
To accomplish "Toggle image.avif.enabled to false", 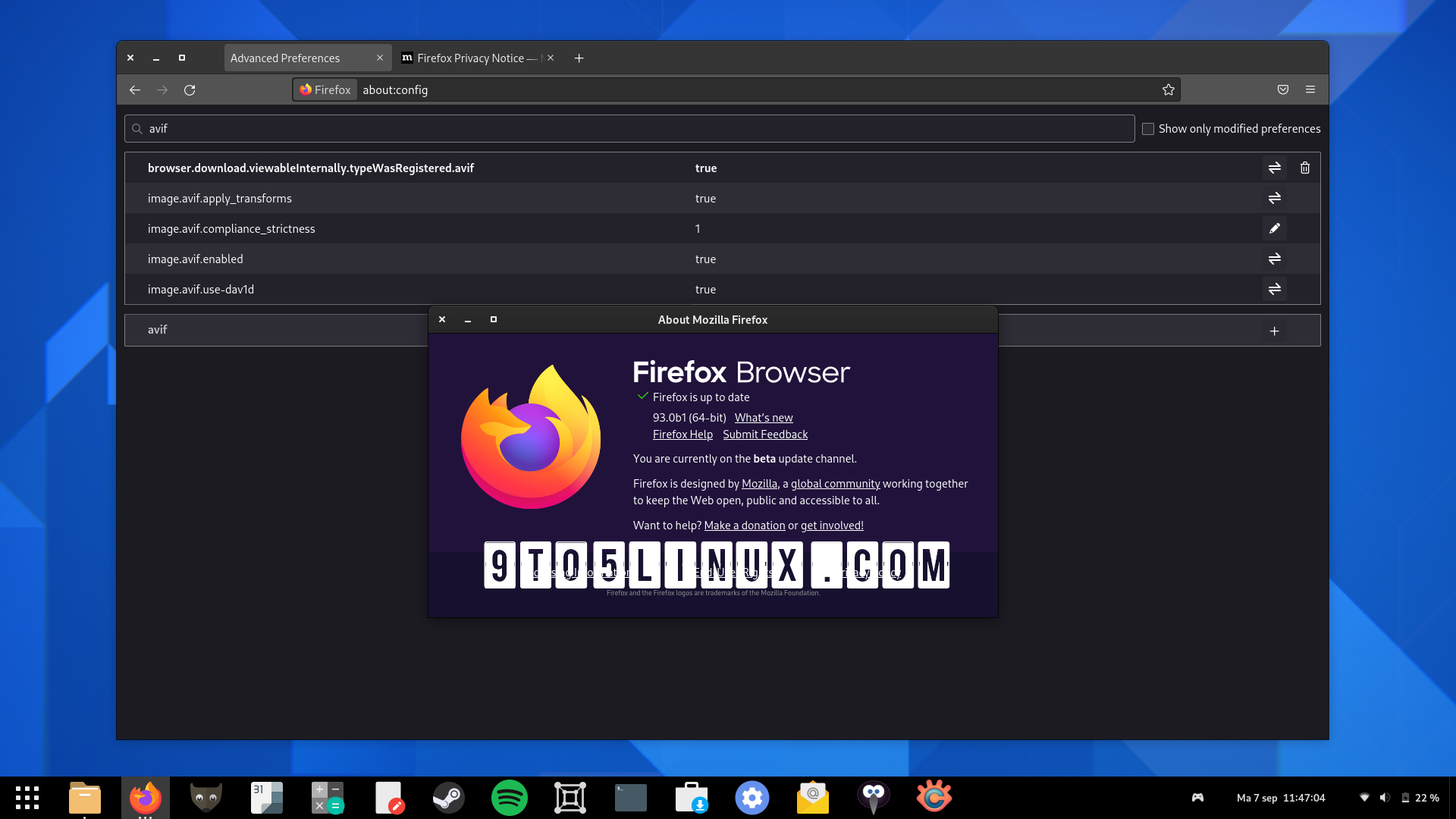I will tap(1274, 259).
